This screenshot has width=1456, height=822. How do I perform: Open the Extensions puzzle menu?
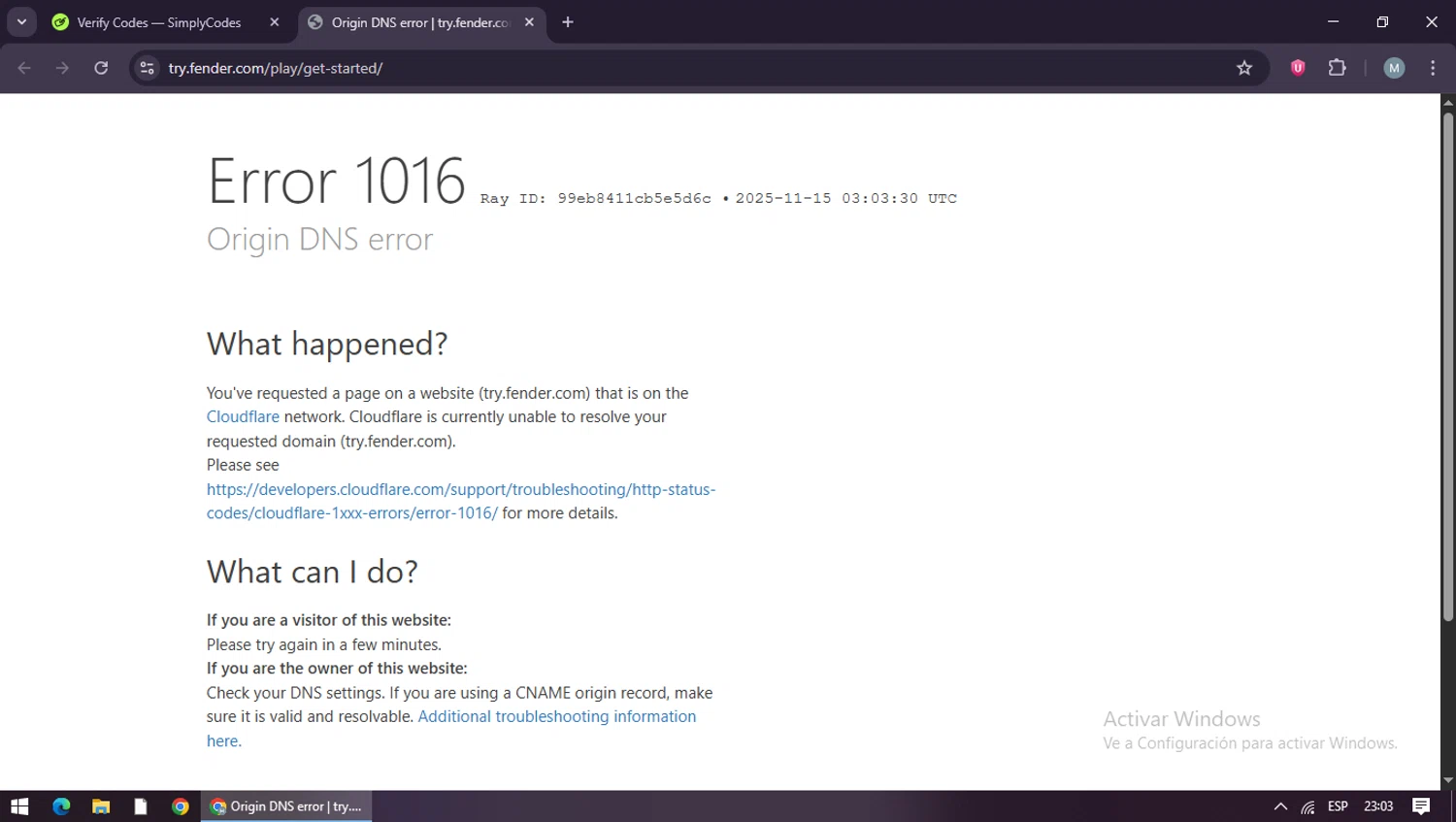tap(1337, 68)
